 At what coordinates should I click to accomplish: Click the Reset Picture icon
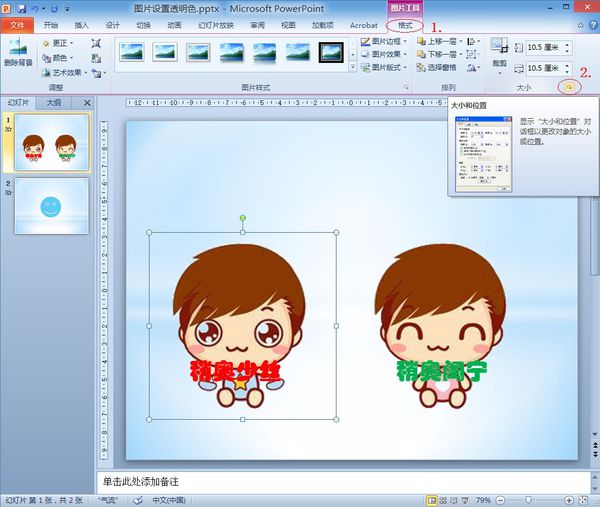(98, 72)
